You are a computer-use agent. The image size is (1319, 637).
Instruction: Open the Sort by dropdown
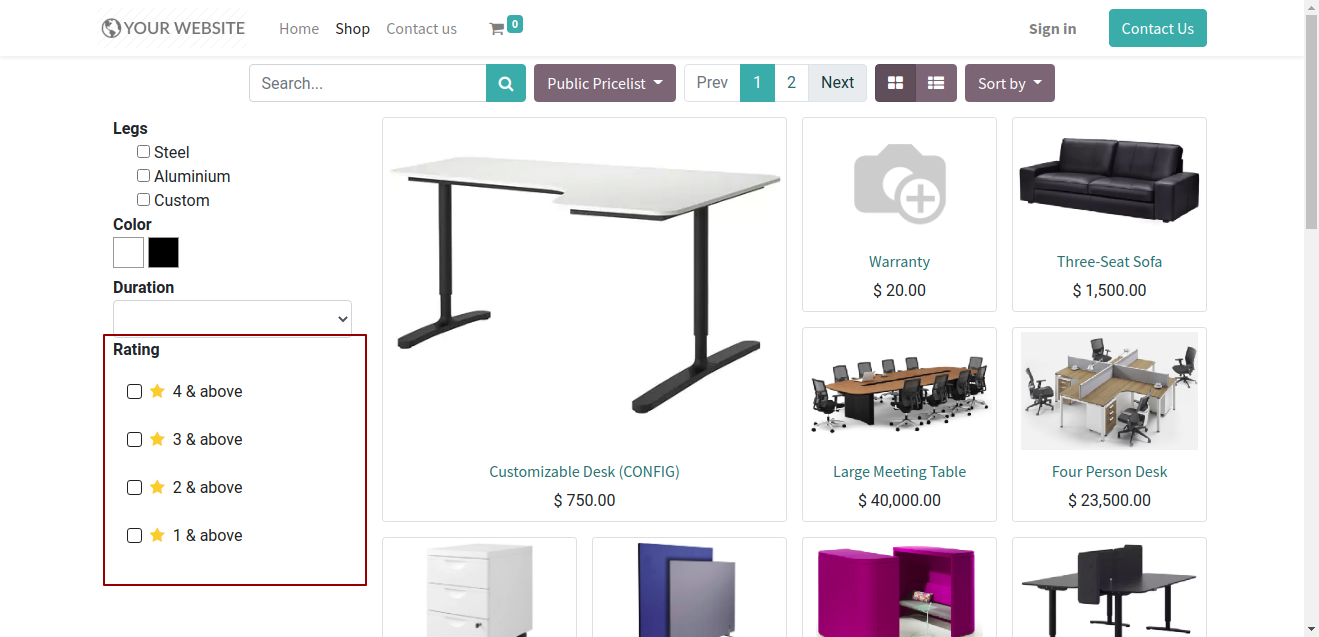click(1010, 83)
